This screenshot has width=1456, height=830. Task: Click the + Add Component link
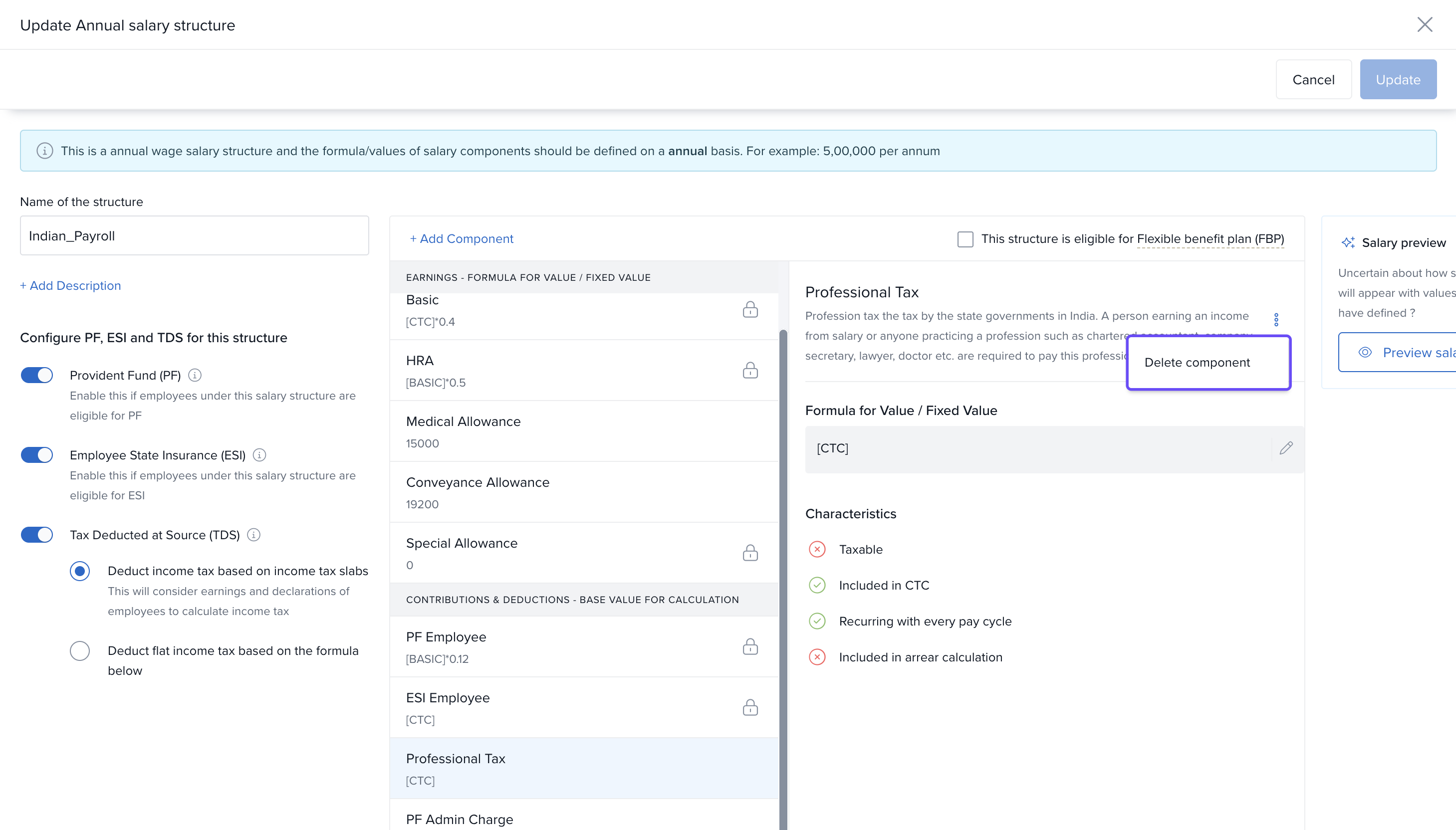click(x=461, y=239)
